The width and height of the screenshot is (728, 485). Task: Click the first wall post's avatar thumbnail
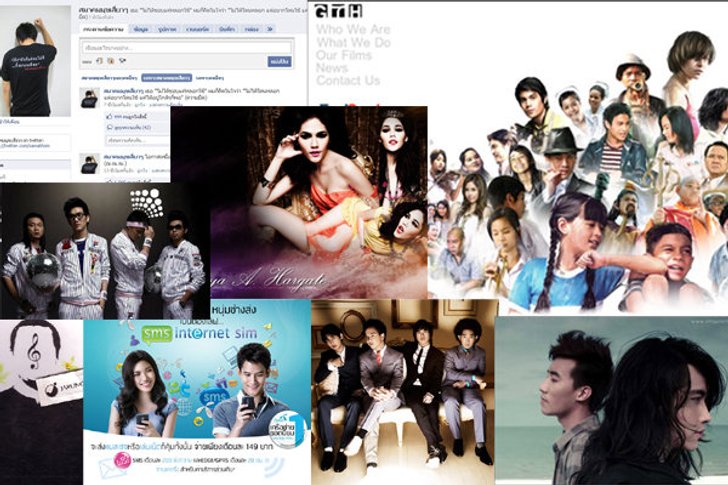[x=89, y=98]
